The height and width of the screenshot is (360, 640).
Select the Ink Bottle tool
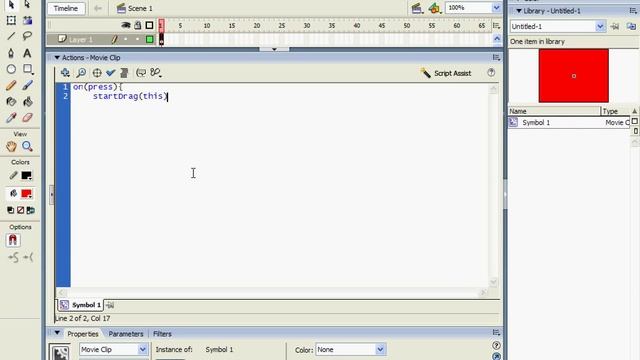click(x=11, y=102)
